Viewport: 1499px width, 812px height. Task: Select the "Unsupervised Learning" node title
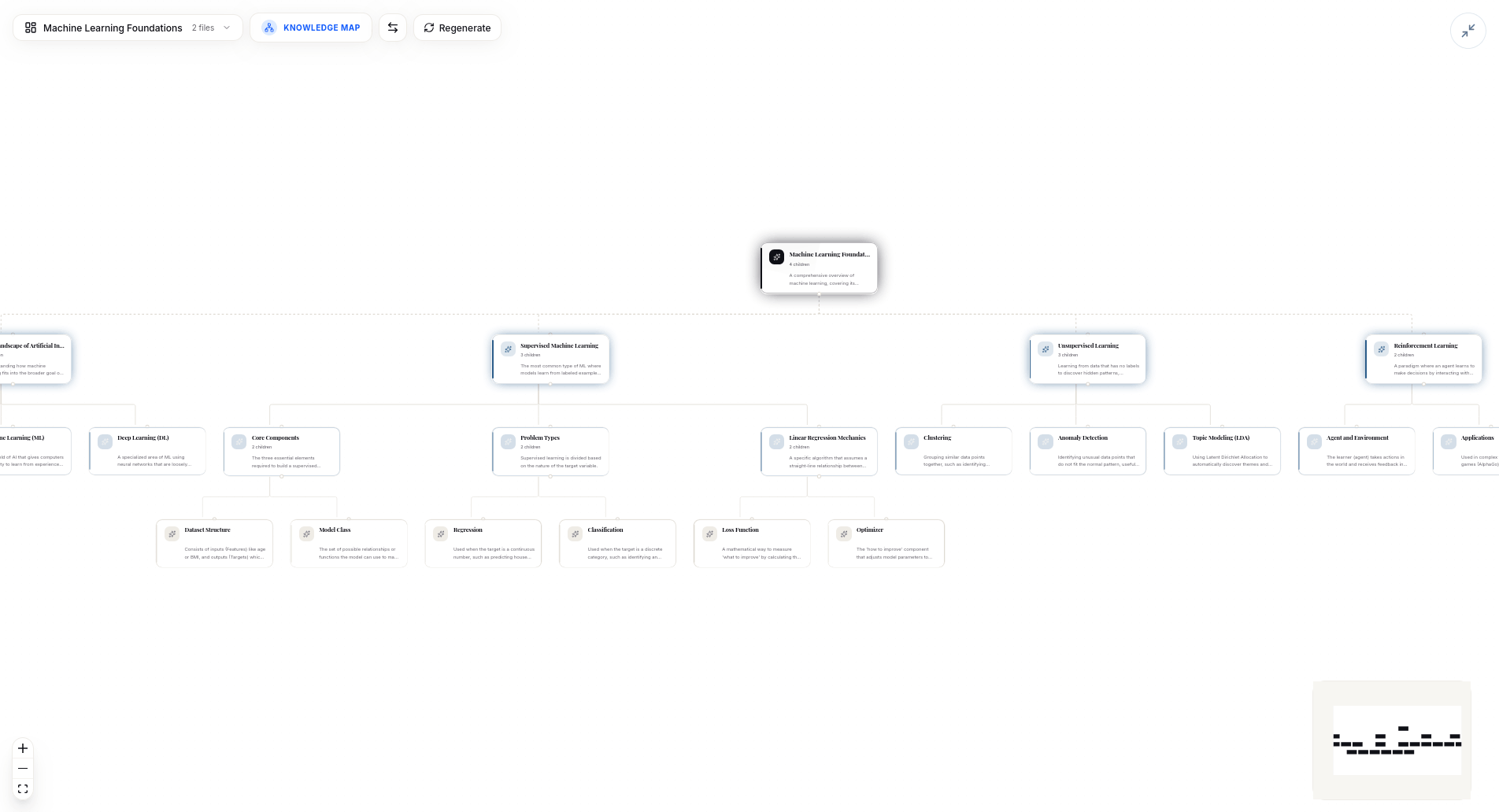(x=1088, y=345)
